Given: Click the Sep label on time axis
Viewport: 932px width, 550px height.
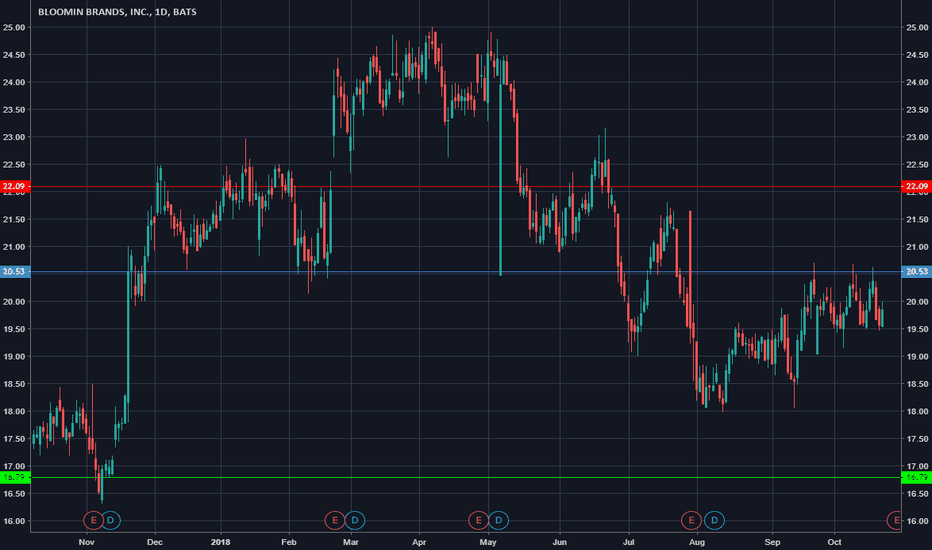Looking at the screenshot, I should tap(772, 542).
